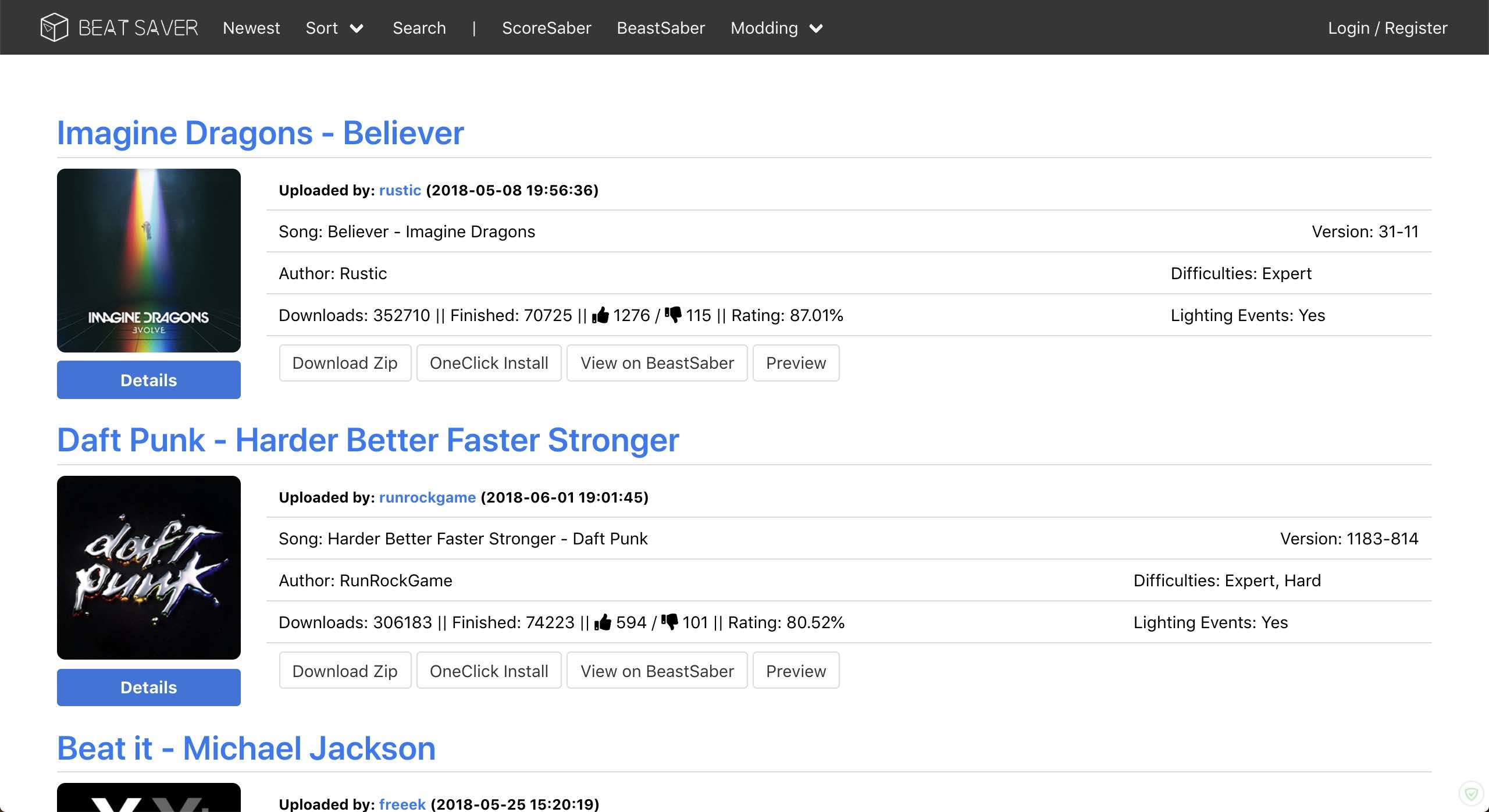Open Daft Punk - Harder Better Faster Stronger title
Image resolution: width=1489 pixels, height=812 pixels.
pos(368,440)
